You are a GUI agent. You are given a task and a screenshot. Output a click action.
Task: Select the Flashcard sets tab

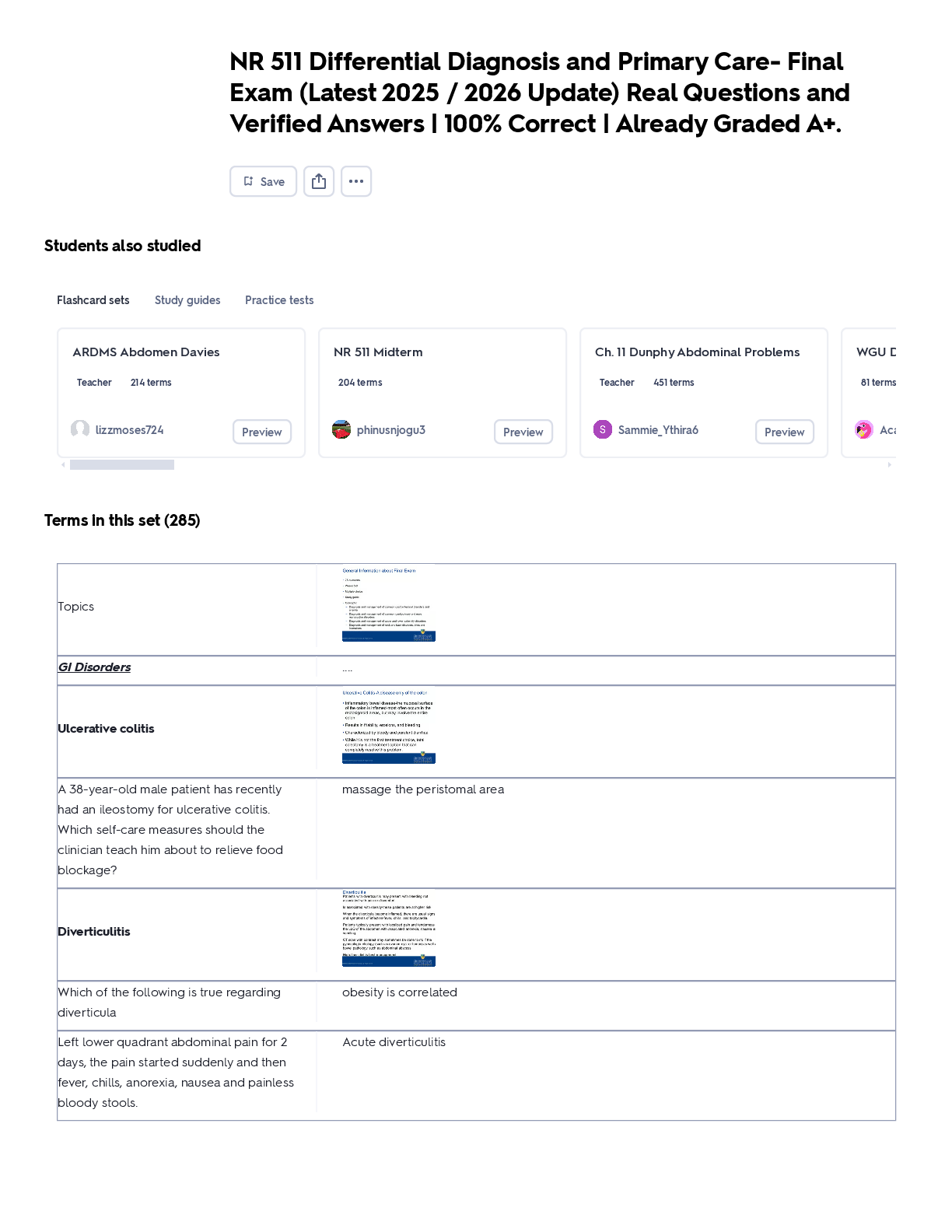[x=93, y=300]
